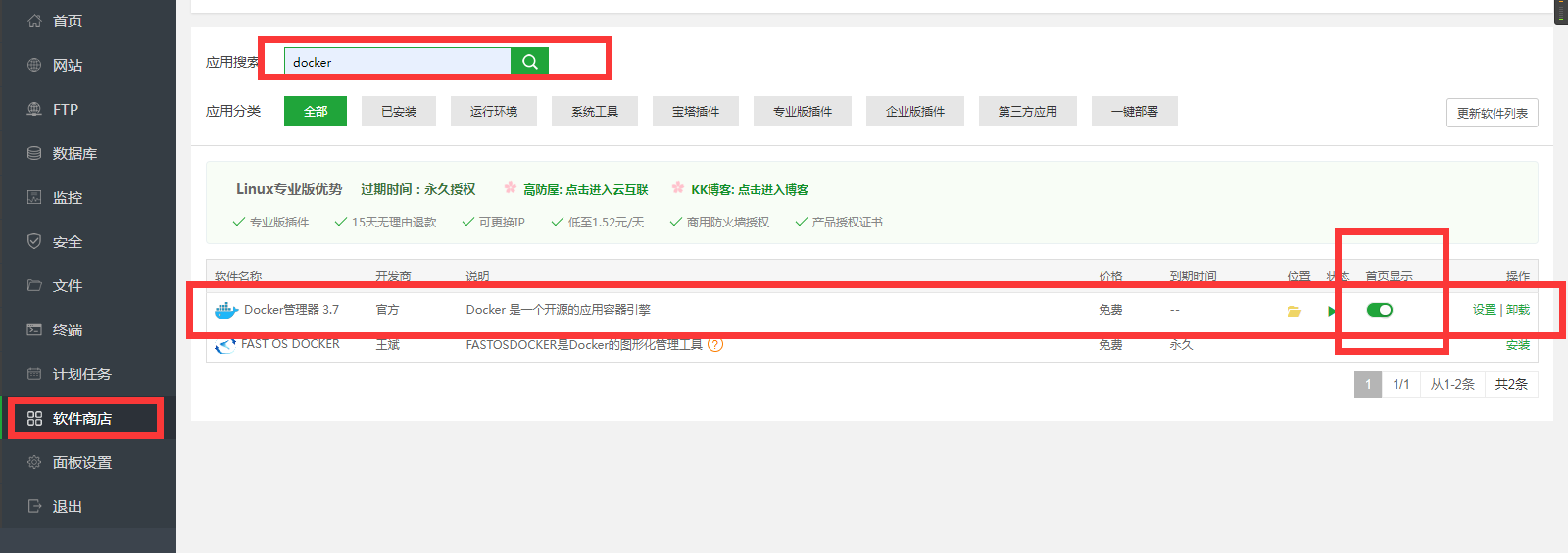1568x553 pixels.
Task: Open the 计划任务 scheduled tasks item
Action: pyautogui.click(x=88, y=374)
